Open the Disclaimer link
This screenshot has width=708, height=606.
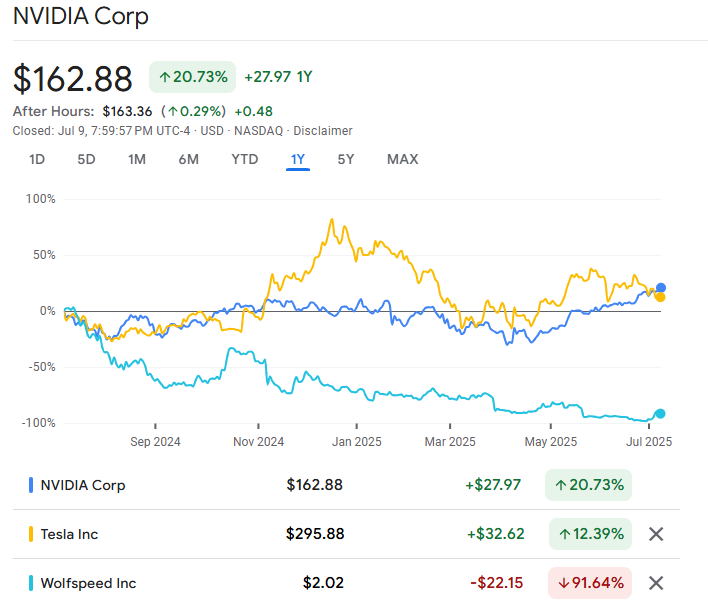pos(323,131)
